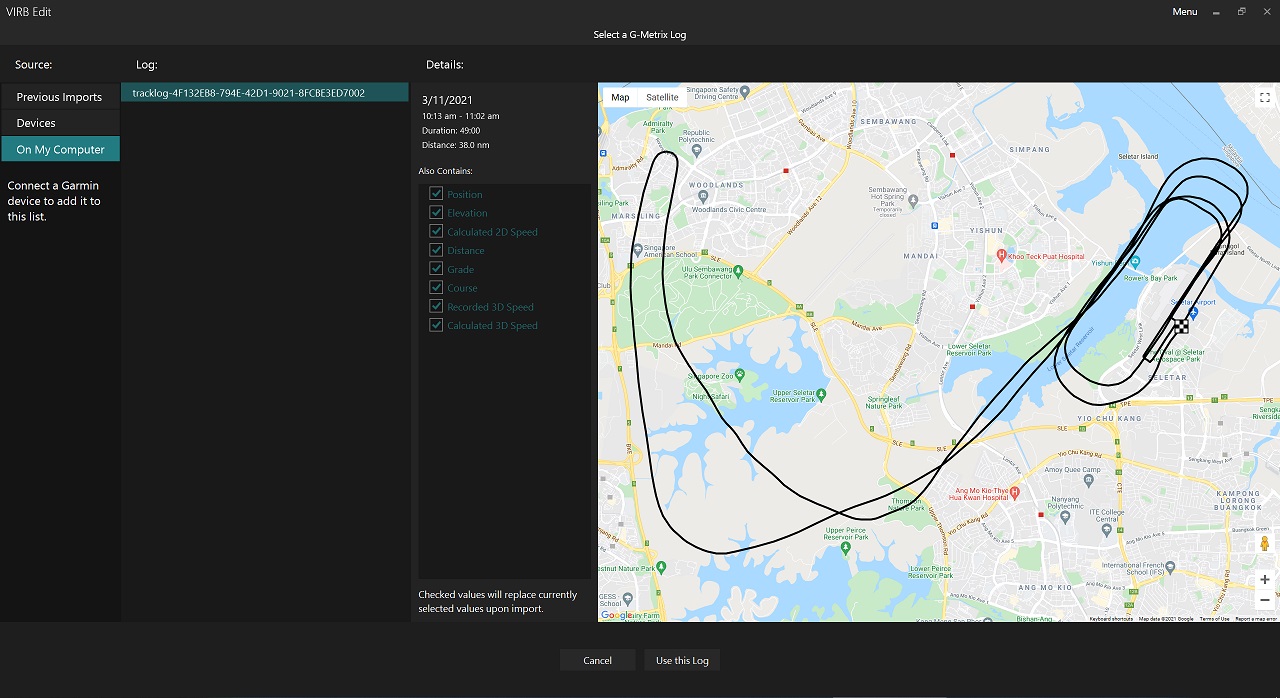
Task: Click the Google logo on map
Action: point(616,615)
